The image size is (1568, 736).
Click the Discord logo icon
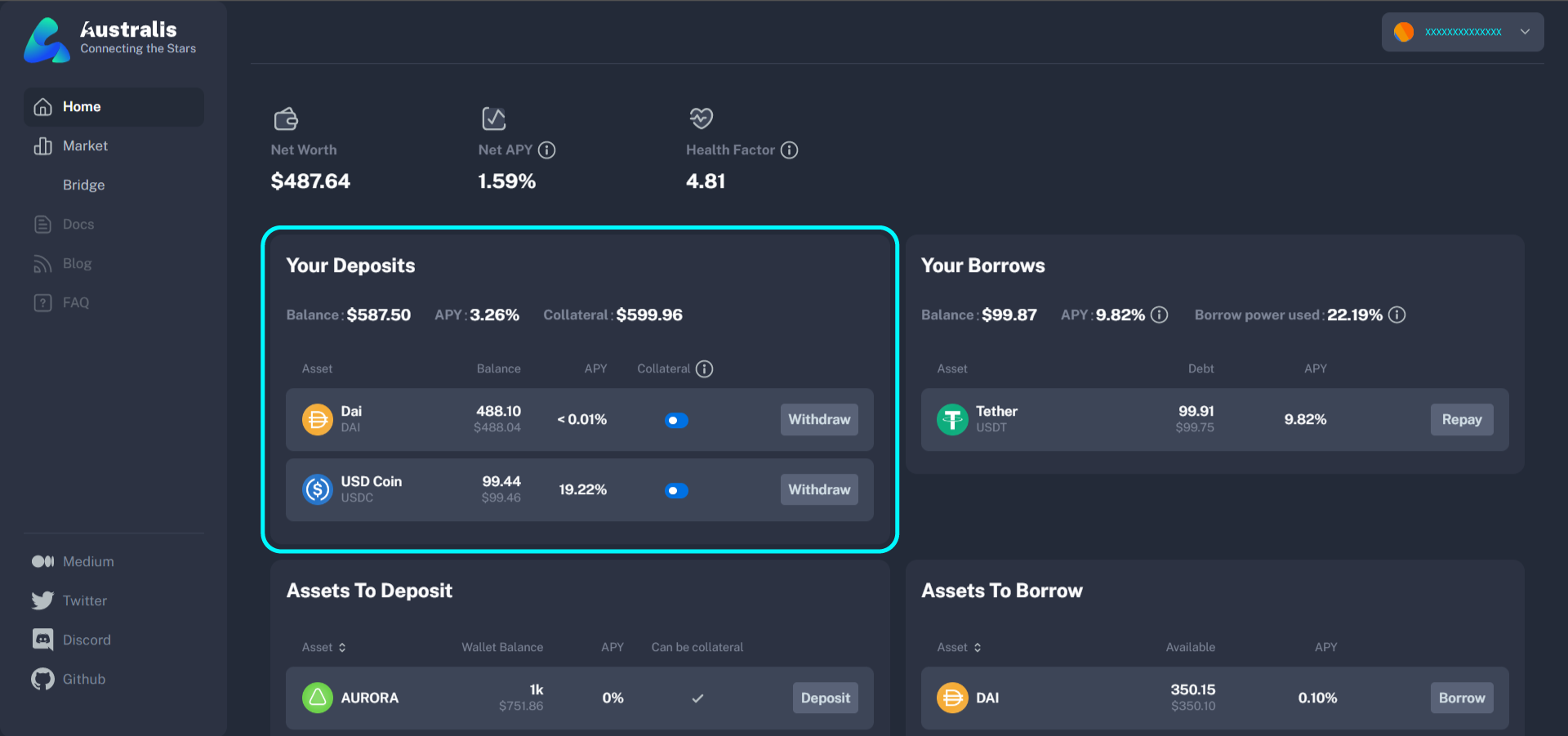(x=43, y=640)
